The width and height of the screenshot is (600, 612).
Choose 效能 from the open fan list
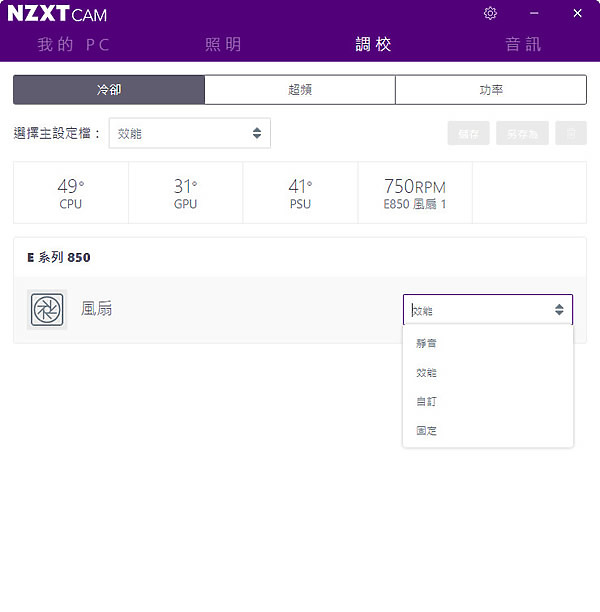point(488,373)
